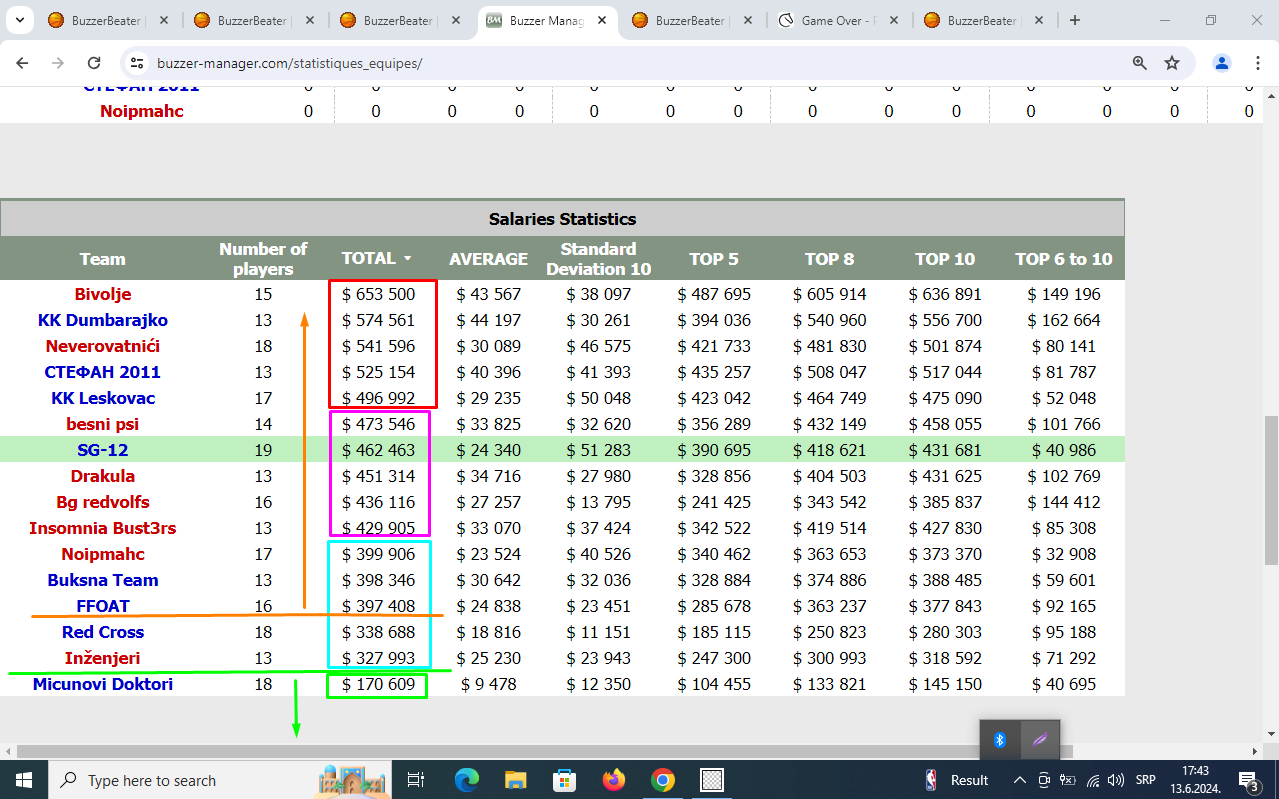The image size is (1279, 799).
Task: Click the Salaries Statistics table title
Action: tap(562, 219)
